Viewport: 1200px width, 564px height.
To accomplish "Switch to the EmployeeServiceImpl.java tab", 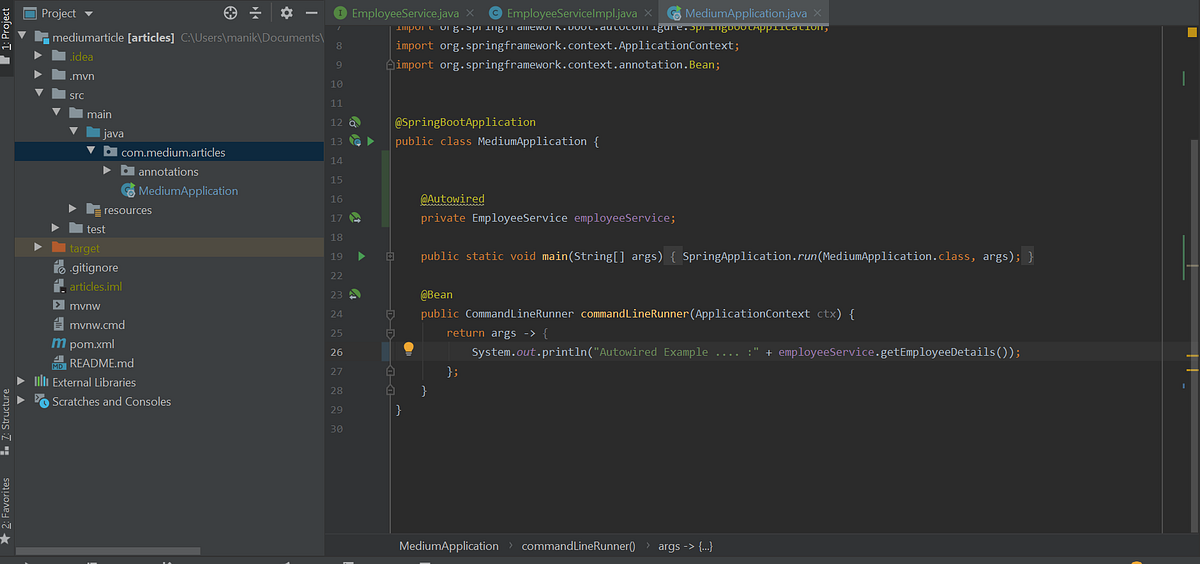I will tap(571, 14).
